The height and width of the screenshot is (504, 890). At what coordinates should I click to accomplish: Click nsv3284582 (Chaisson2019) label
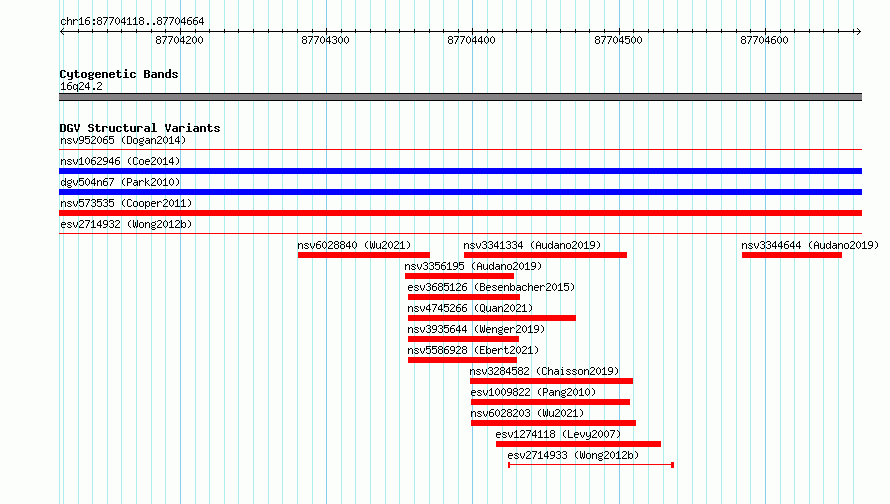pos(544,371)
